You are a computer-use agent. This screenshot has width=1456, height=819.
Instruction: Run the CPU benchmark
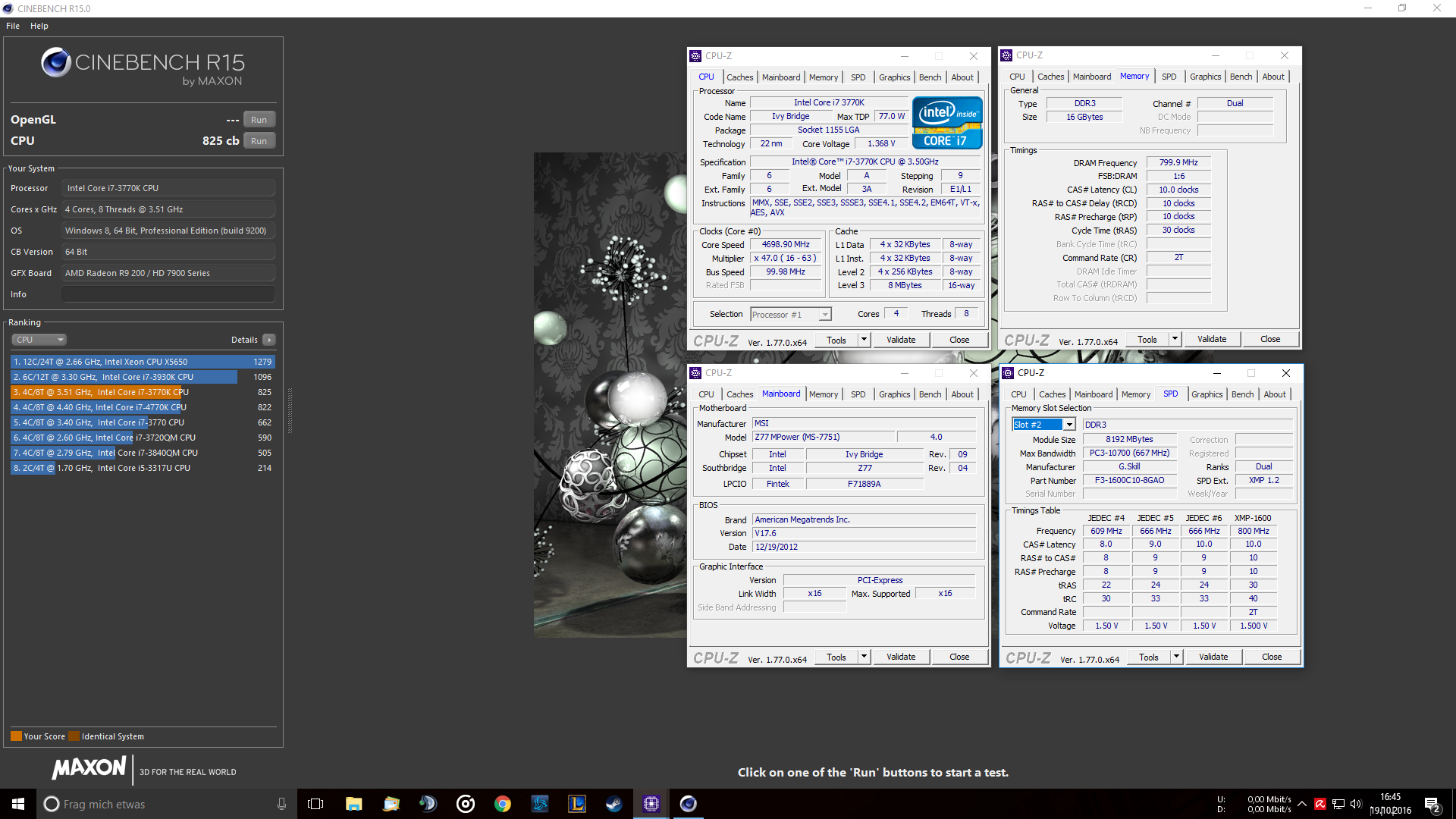tap(259, 141)
